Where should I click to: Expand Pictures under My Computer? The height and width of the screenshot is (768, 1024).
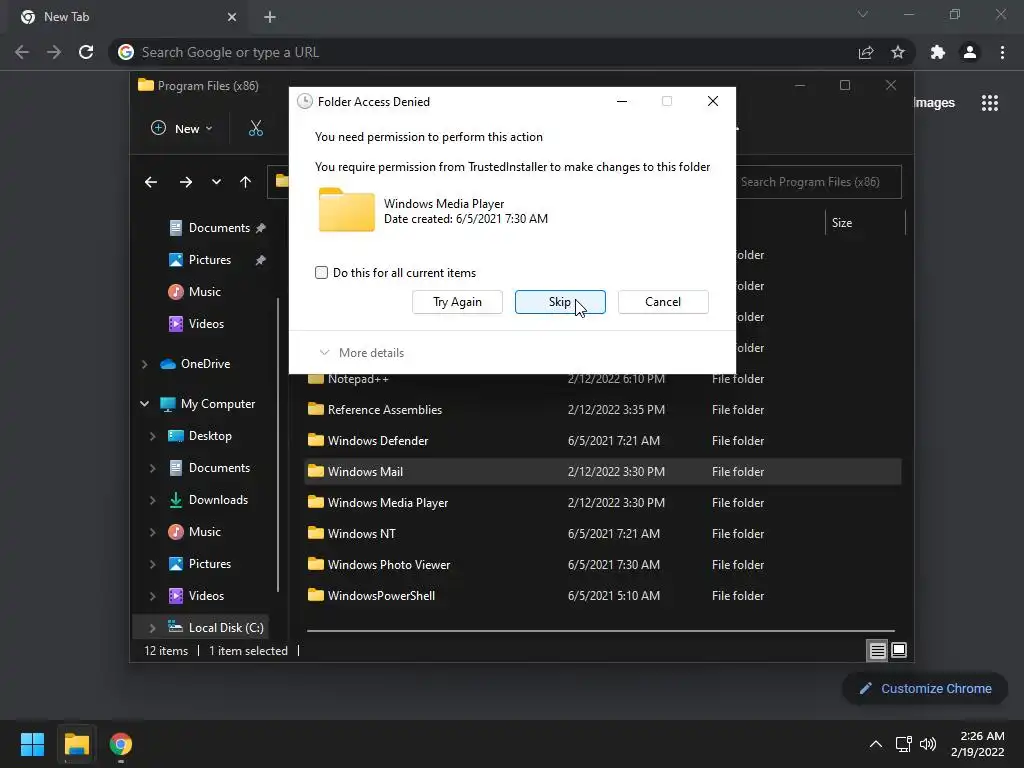point(153,564)
